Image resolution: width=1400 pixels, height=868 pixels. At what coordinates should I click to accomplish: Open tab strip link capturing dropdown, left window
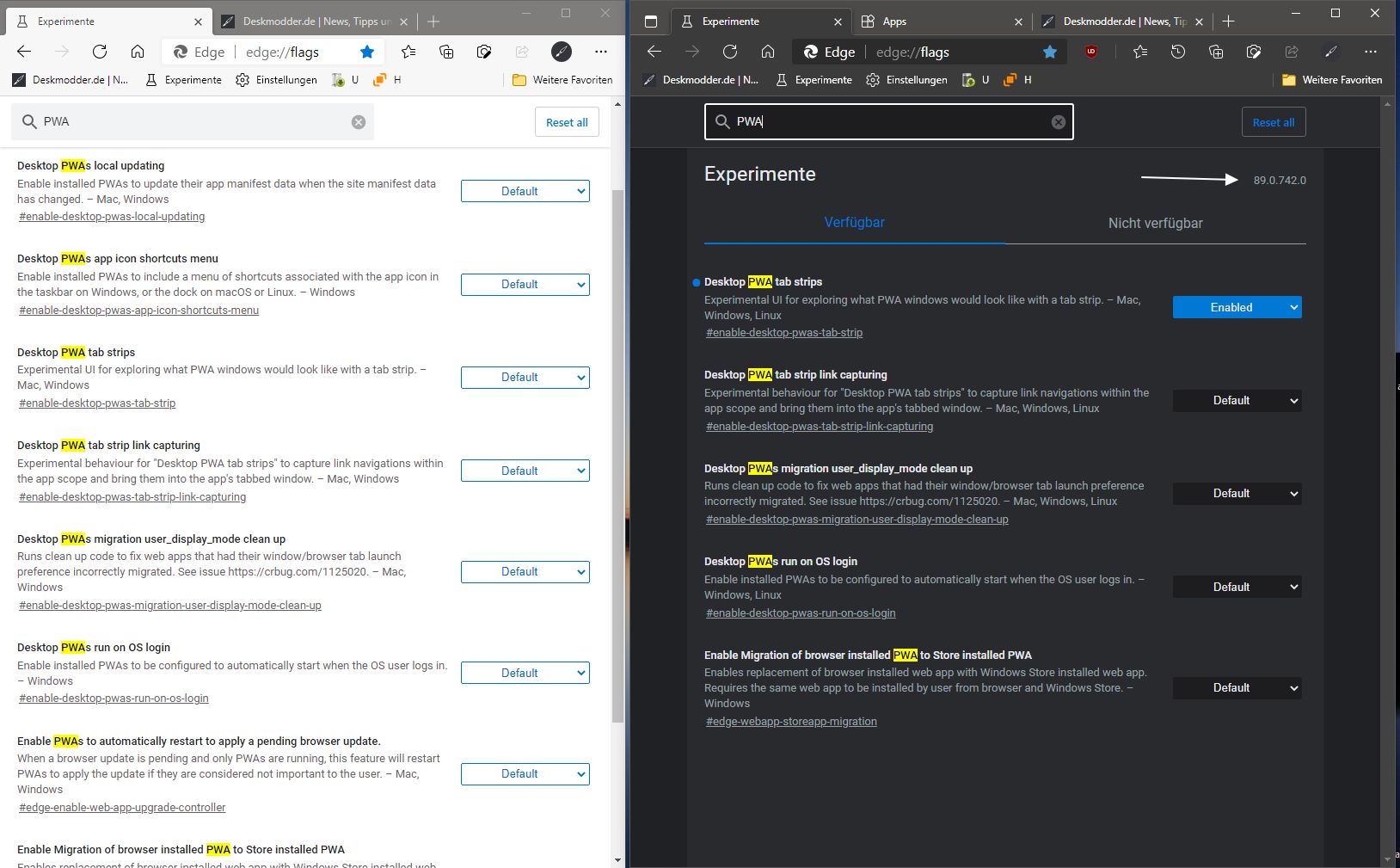(525, 471)
